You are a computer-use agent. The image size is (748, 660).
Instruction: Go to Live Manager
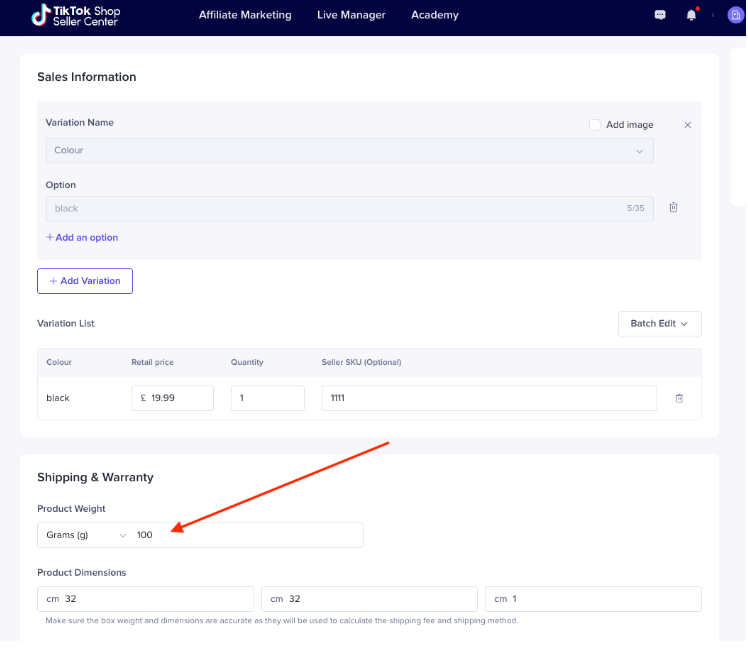(x=351, y=15)
